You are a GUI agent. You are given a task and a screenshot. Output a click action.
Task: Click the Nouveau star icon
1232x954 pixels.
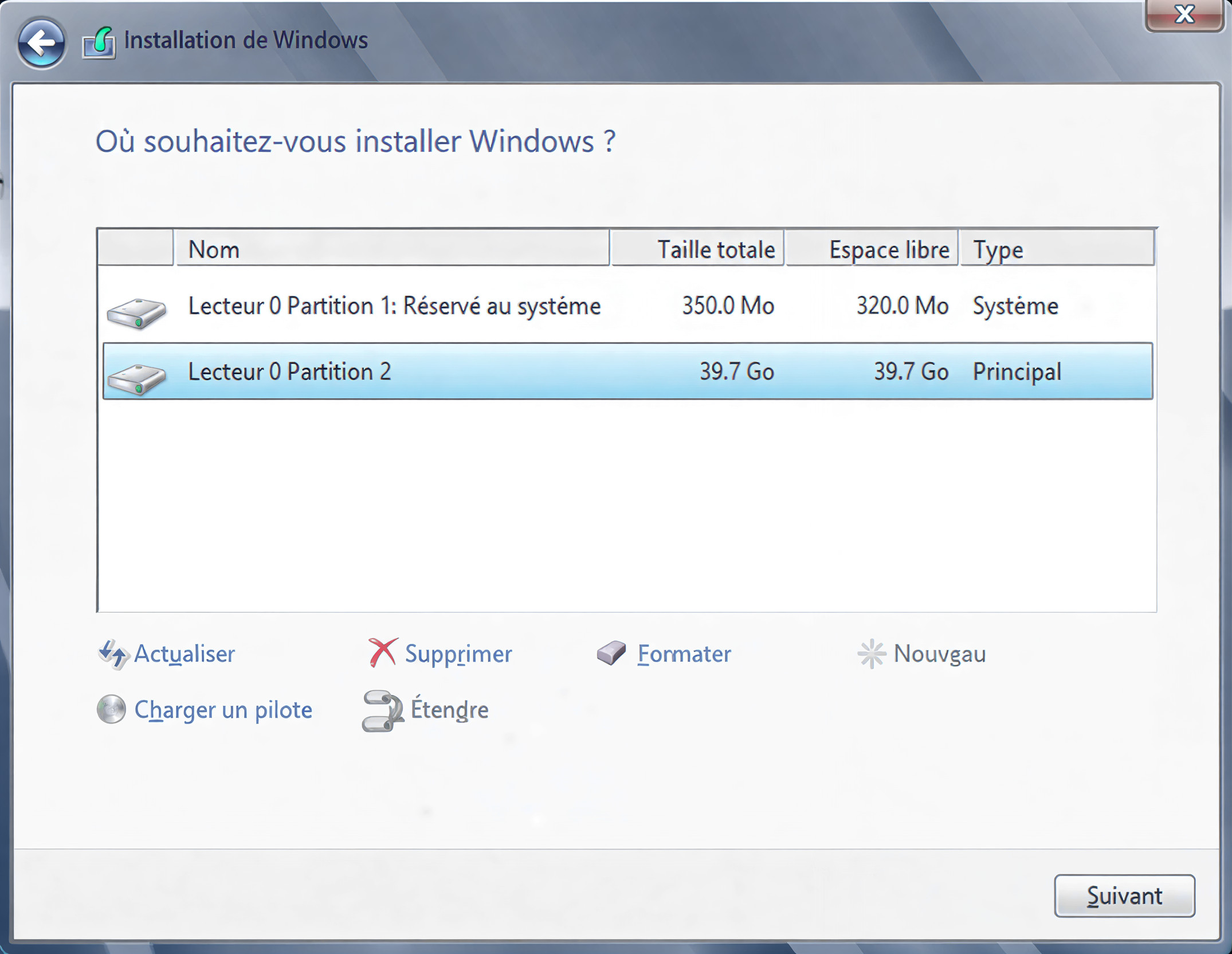point(871,654)
